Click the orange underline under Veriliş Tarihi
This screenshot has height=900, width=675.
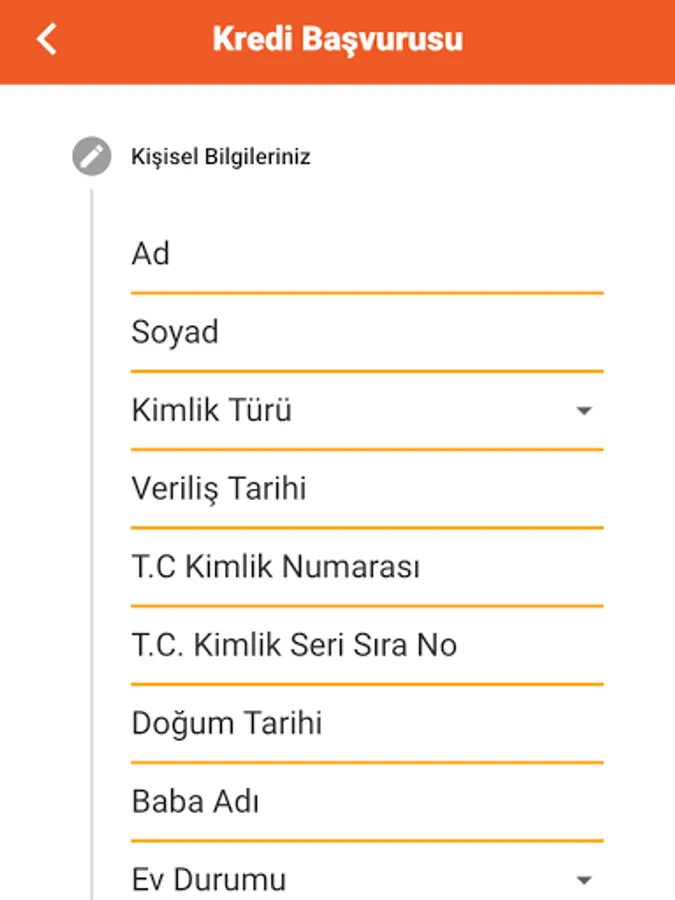pyautogui.click(x=366, y=527)
